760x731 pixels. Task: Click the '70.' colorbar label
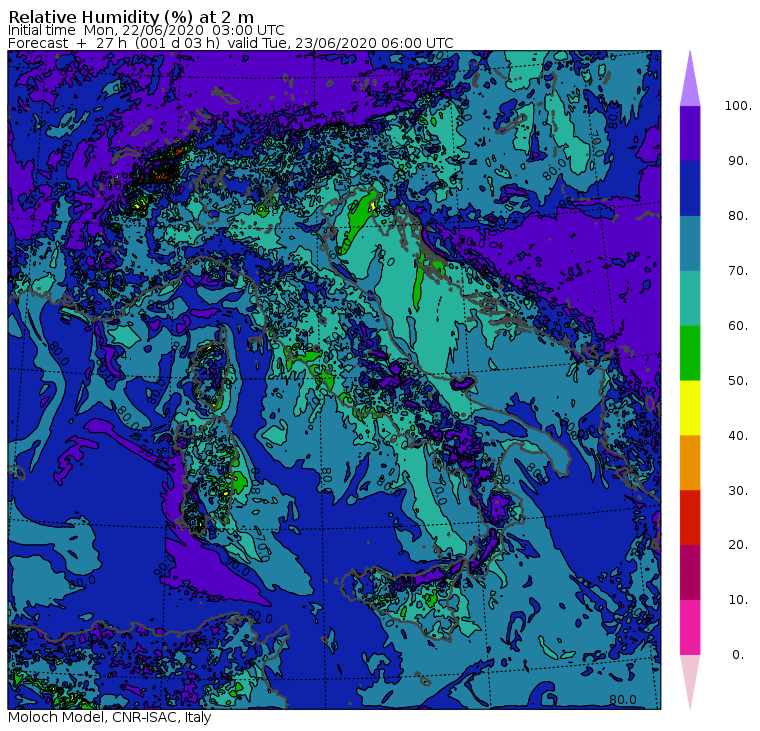(x=738, y=270)
